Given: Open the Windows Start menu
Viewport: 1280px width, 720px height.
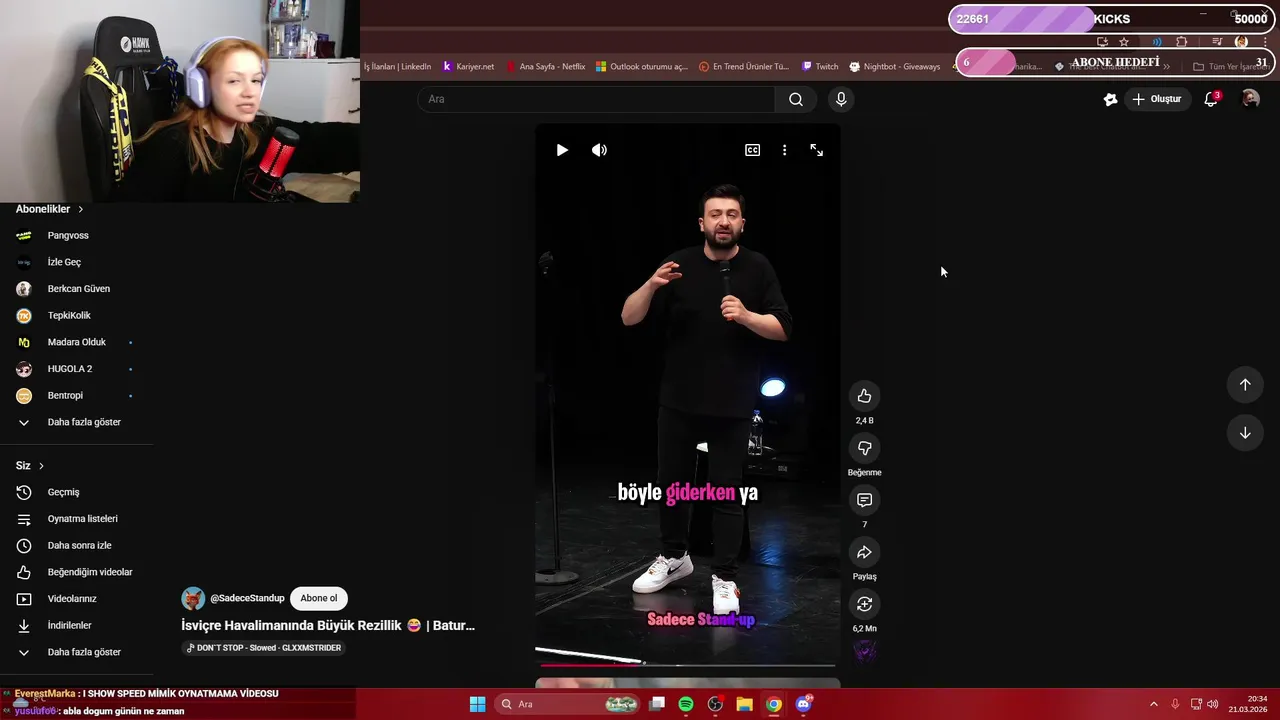Looking at the screenshot, I should click(x=477, y=704).
